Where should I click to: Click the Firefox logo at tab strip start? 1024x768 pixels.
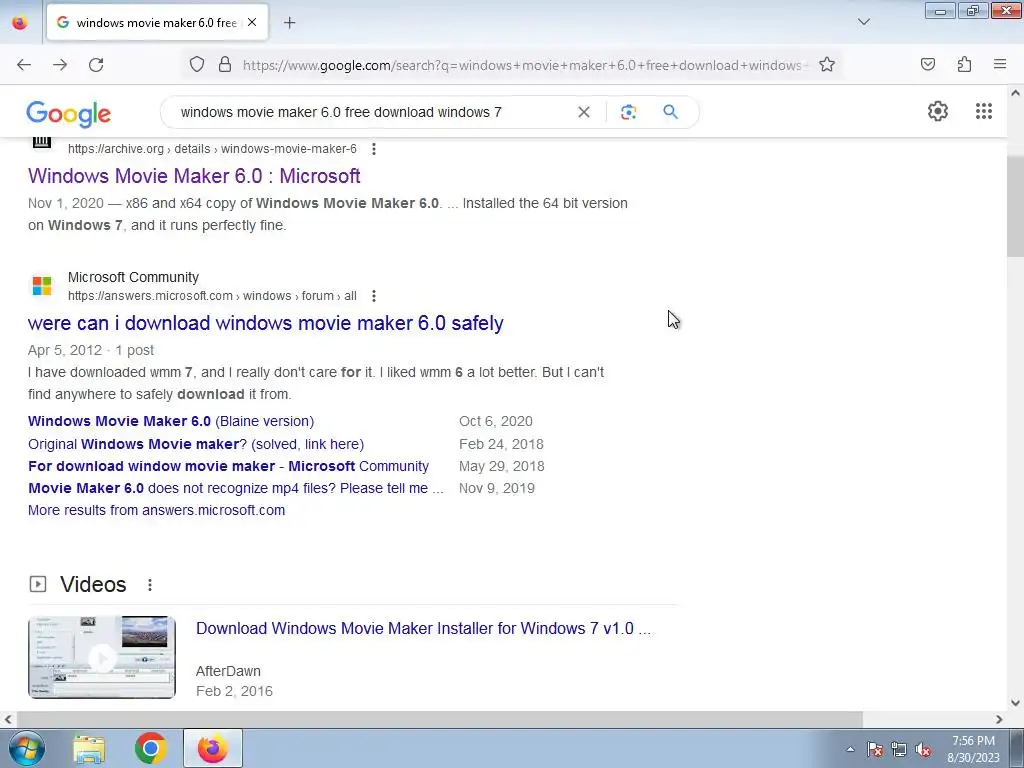click(x=20, y=22)
